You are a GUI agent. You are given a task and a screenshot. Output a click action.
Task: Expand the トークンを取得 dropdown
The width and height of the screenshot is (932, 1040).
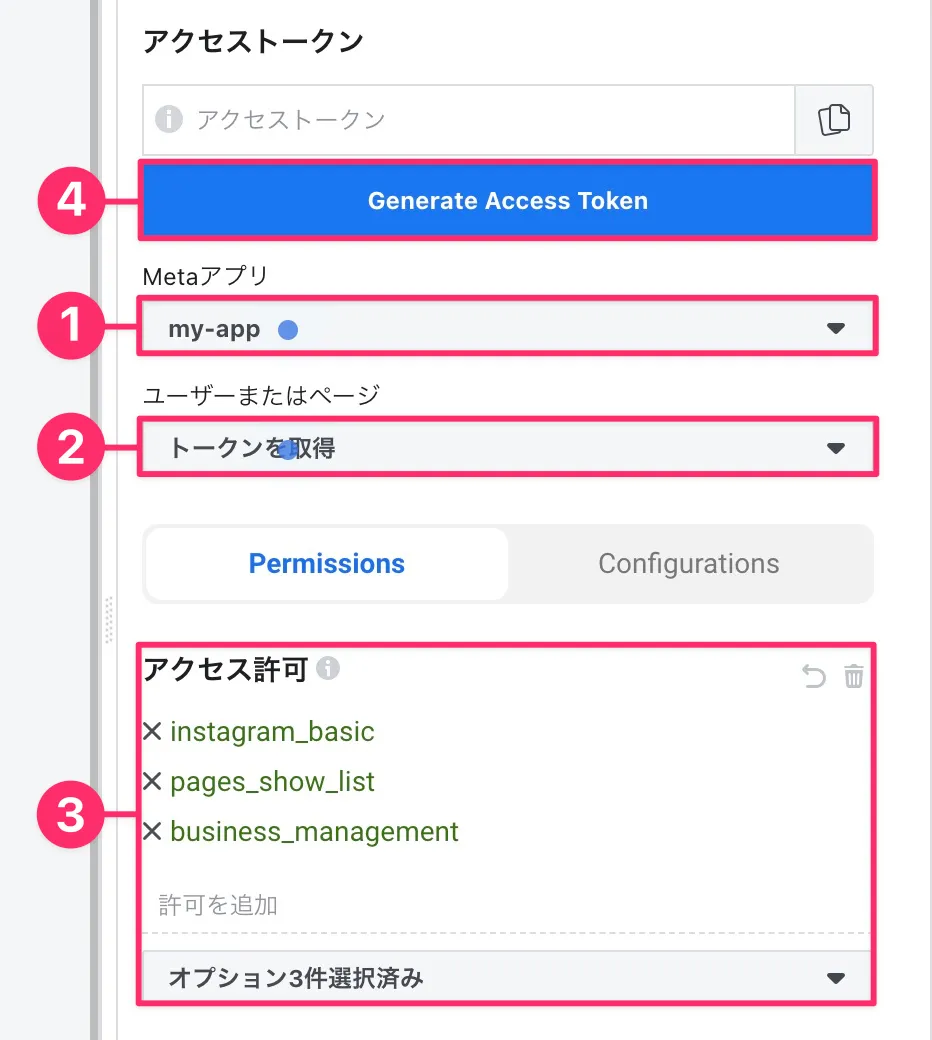pos(507,448)
